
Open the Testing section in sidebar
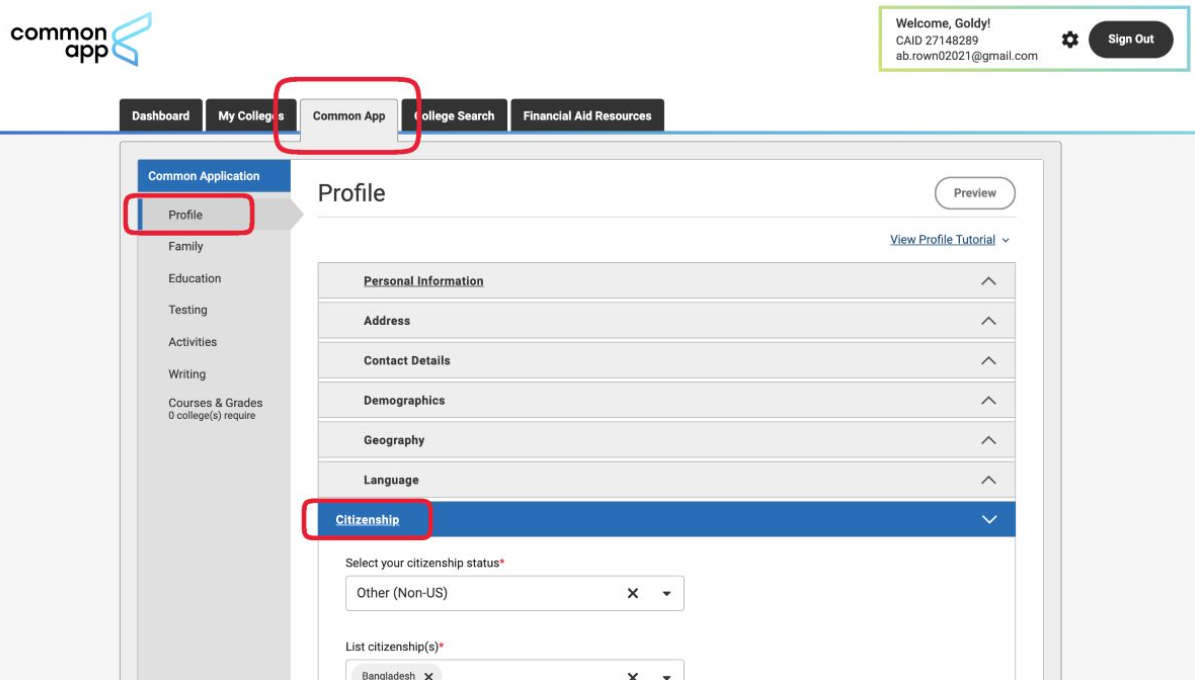tap(187, 310)
